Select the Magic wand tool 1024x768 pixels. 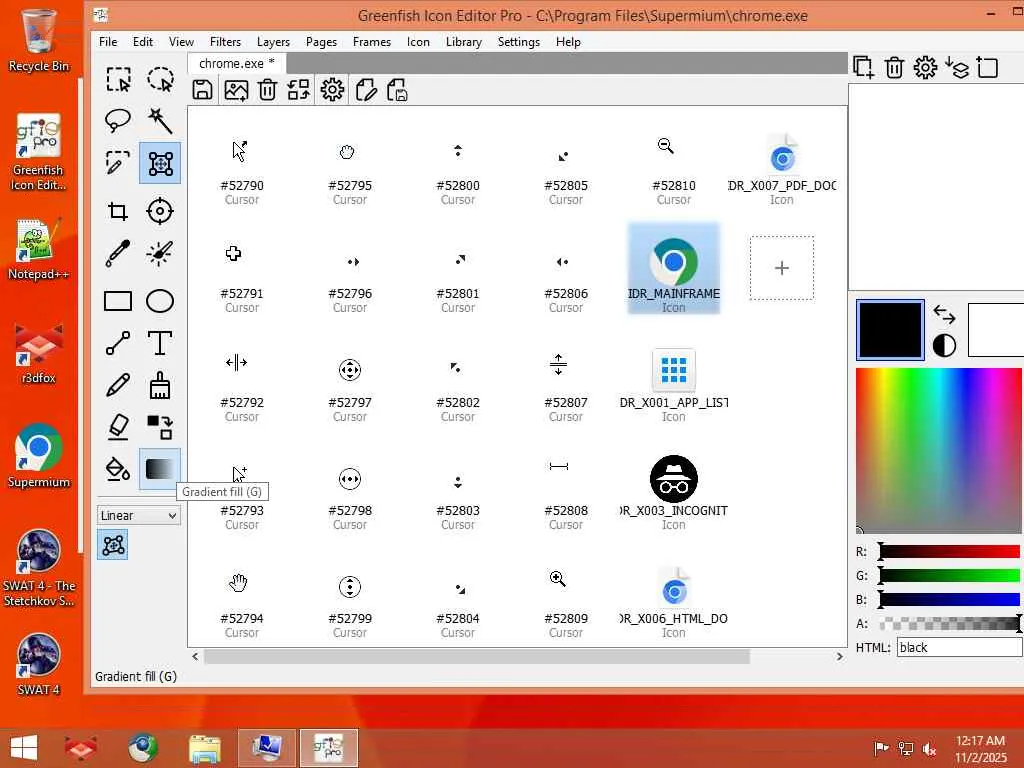[160, 121]
